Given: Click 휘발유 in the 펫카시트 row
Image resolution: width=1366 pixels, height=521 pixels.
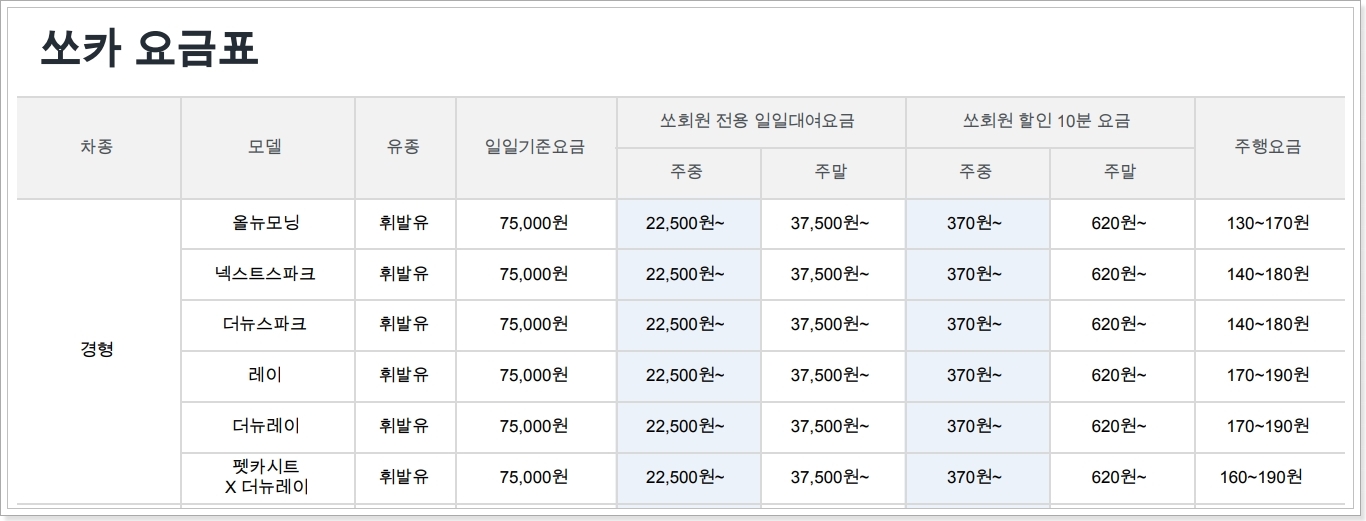Looking at the screenshot, I should pyautogui.click(x=404, y=477).
